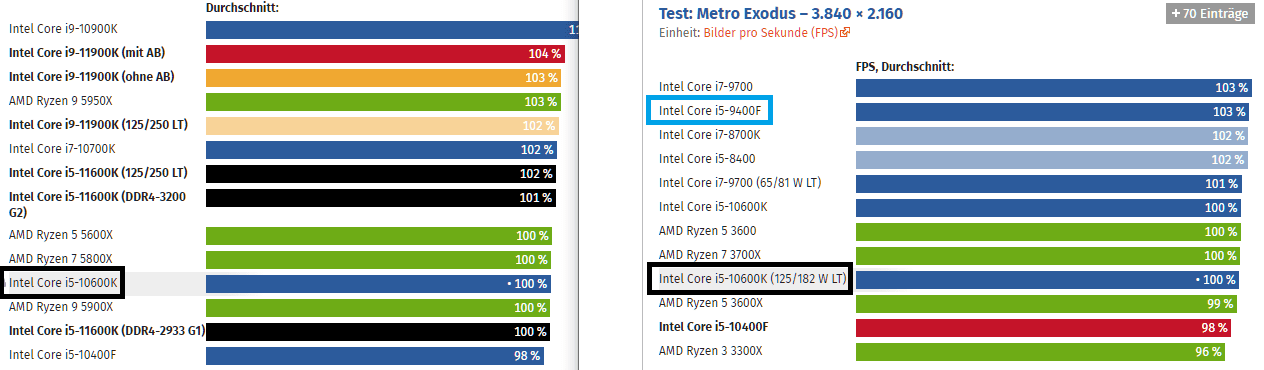Select the AMD Ryzen 3 3300X bar

point(1040,351)
